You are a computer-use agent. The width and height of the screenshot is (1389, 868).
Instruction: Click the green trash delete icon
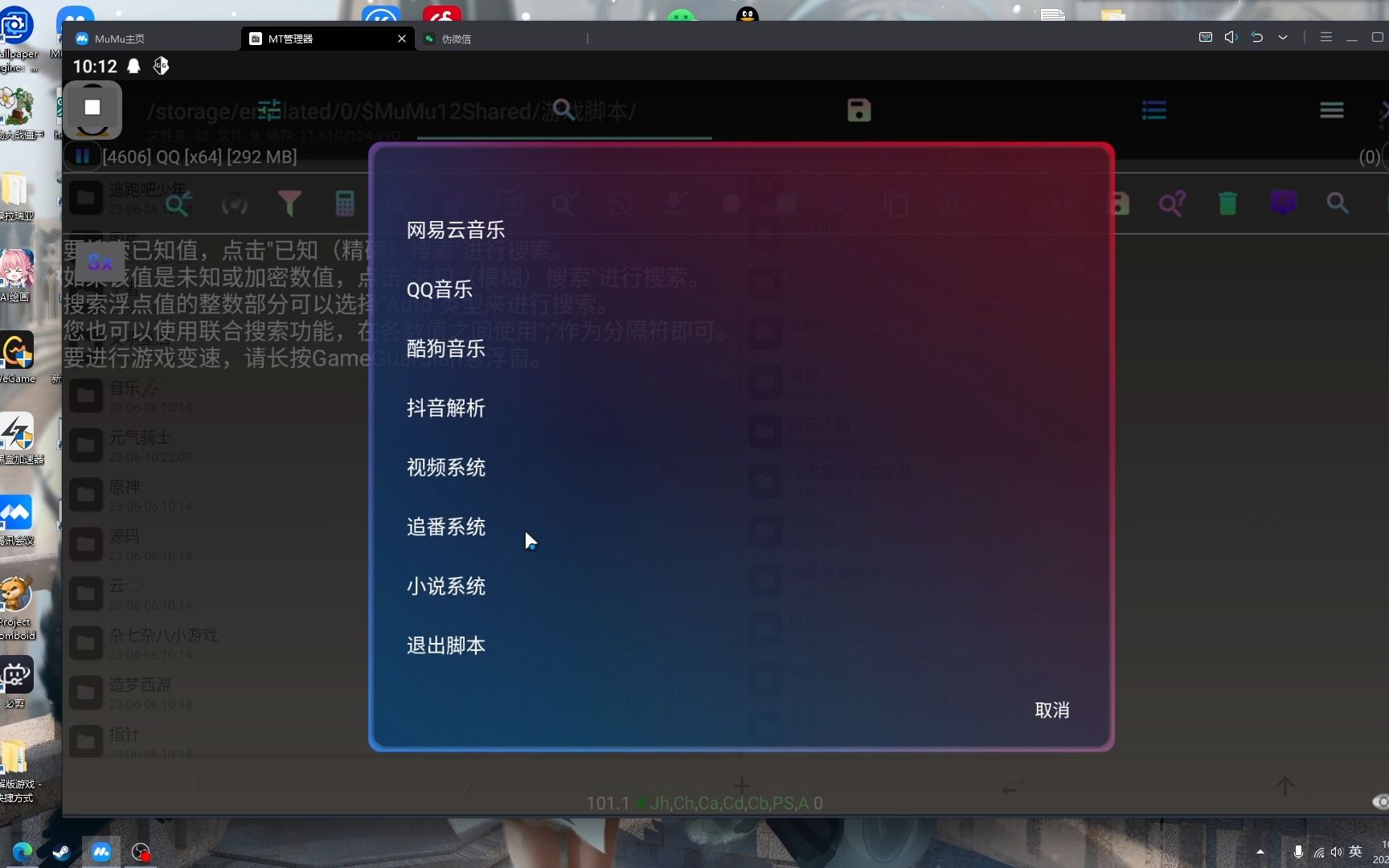pyautogui.click(x=1227, y=204)
